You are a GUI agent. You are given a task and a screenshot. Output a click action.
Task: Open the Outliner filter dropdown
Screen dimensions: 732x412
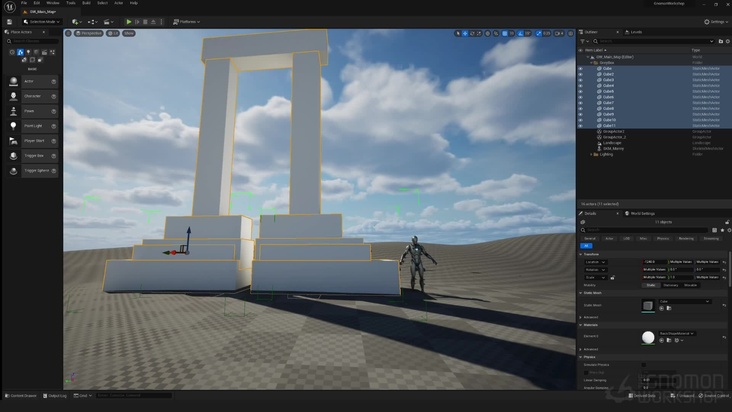click(584, 41)
